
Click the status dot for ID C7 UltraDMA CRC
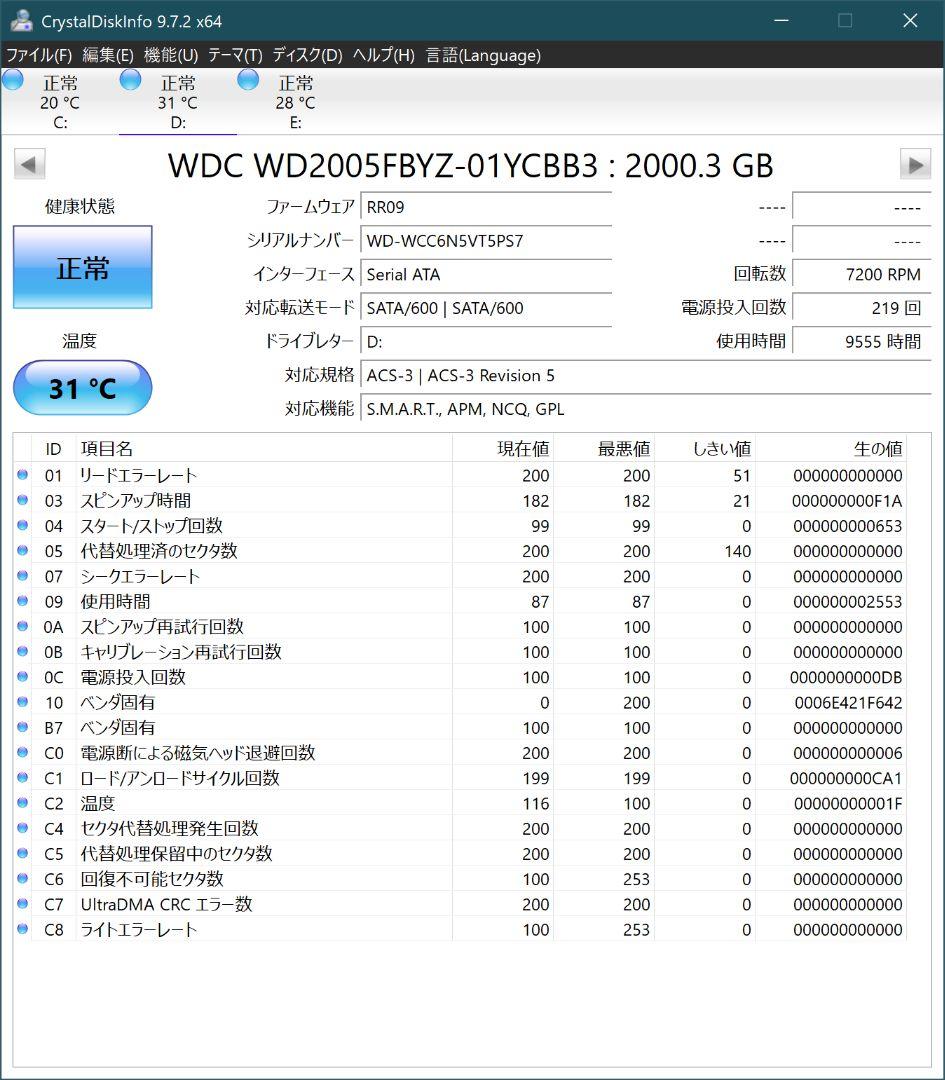click(x=22, y=904)
